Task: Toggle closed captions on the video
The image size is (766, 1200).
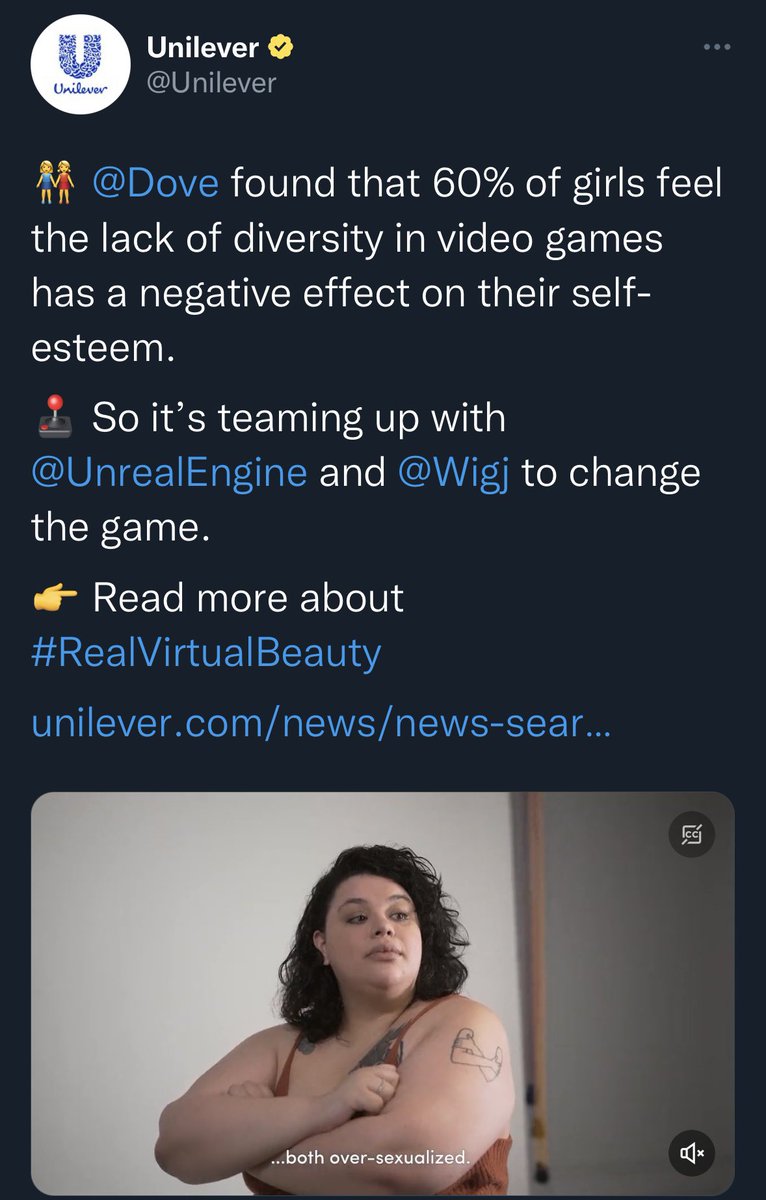Action: [x=692, y=834]
